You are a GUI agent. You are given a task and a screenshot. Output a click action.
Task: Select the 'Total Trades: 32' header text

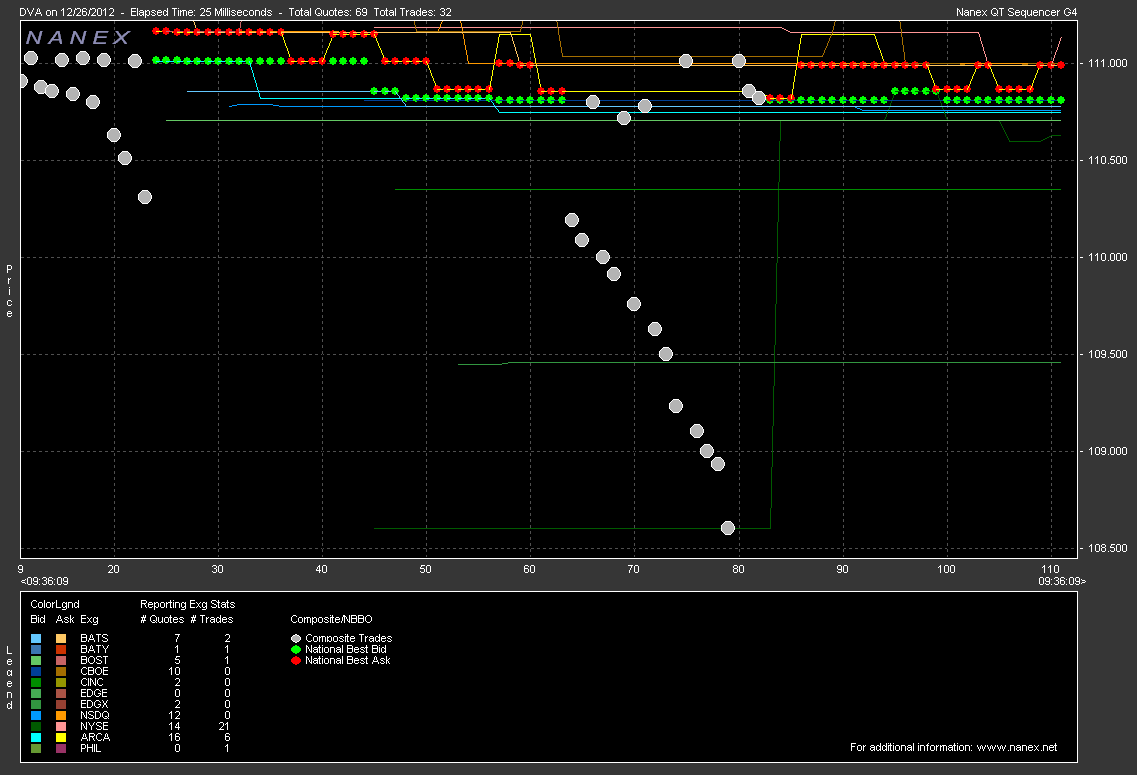coord(413,12)
